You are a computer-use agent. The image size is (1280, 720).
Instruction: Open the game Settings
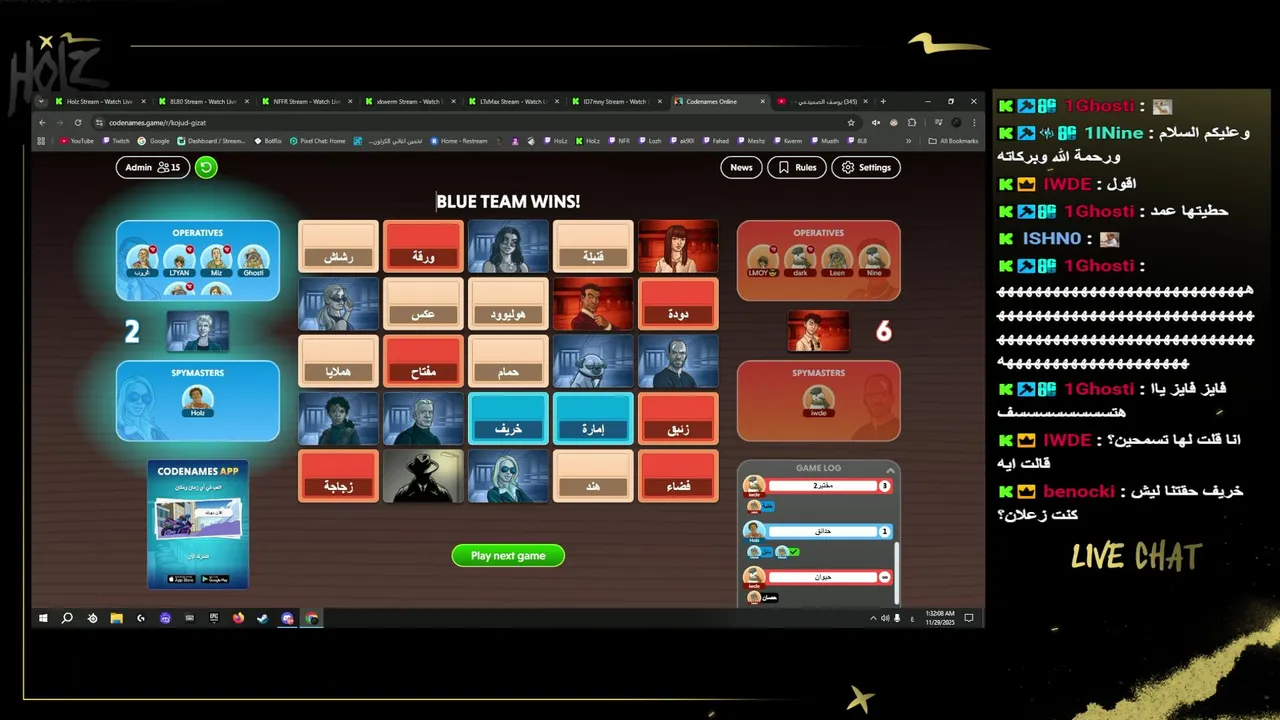866,167
